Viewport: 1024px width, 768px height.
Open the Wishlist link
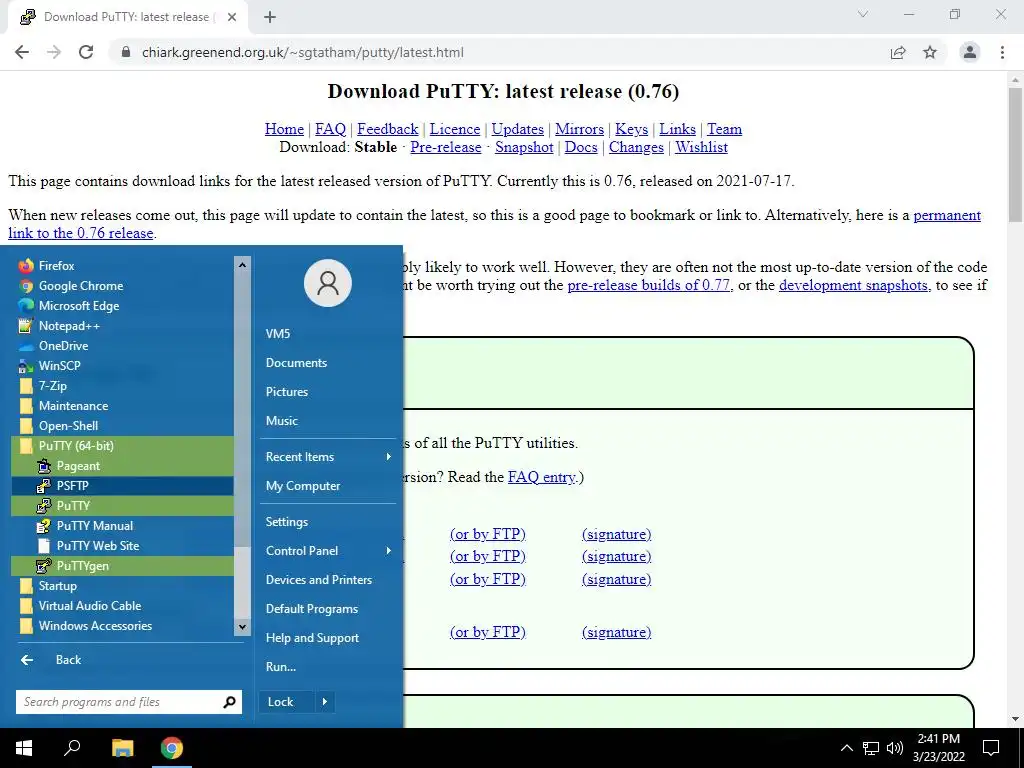pos(701,148)
